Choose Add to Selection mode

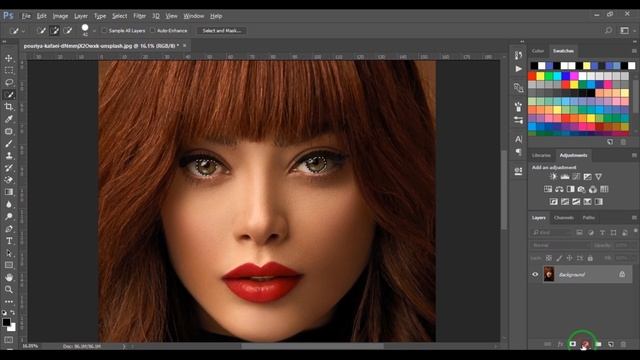(54, 31)
